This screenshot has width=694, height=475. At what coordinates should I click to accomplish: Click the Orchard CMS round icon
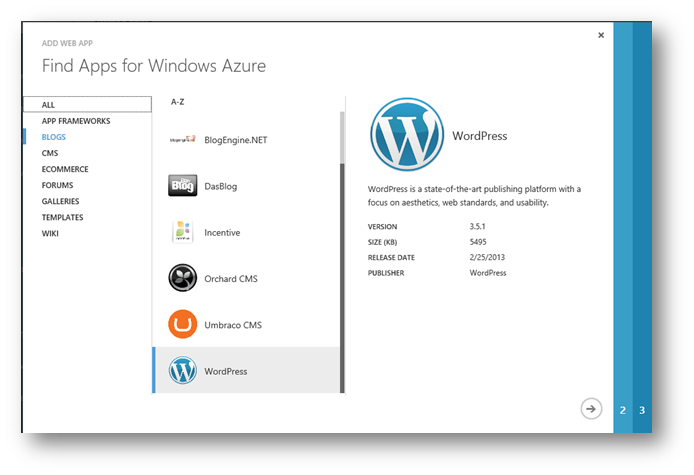(182, 278)
